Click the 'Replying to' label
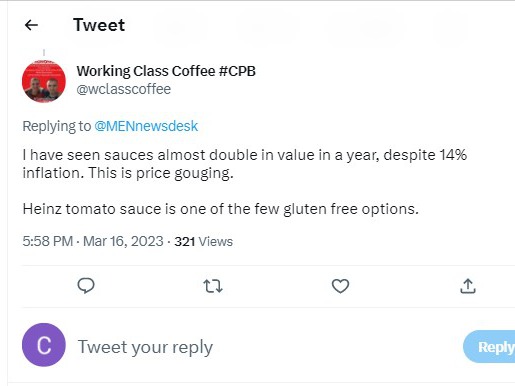Image resolution: width=515 pixels, height=386 pixels. click(57, 126)
